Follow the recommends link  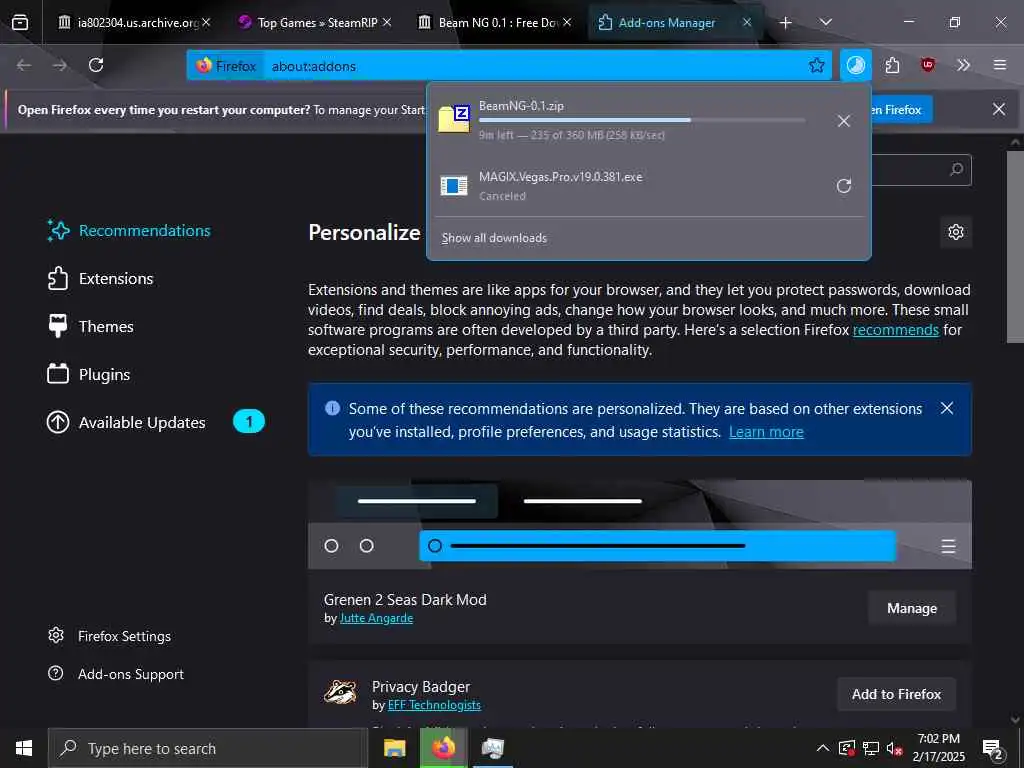coord(895,330)
